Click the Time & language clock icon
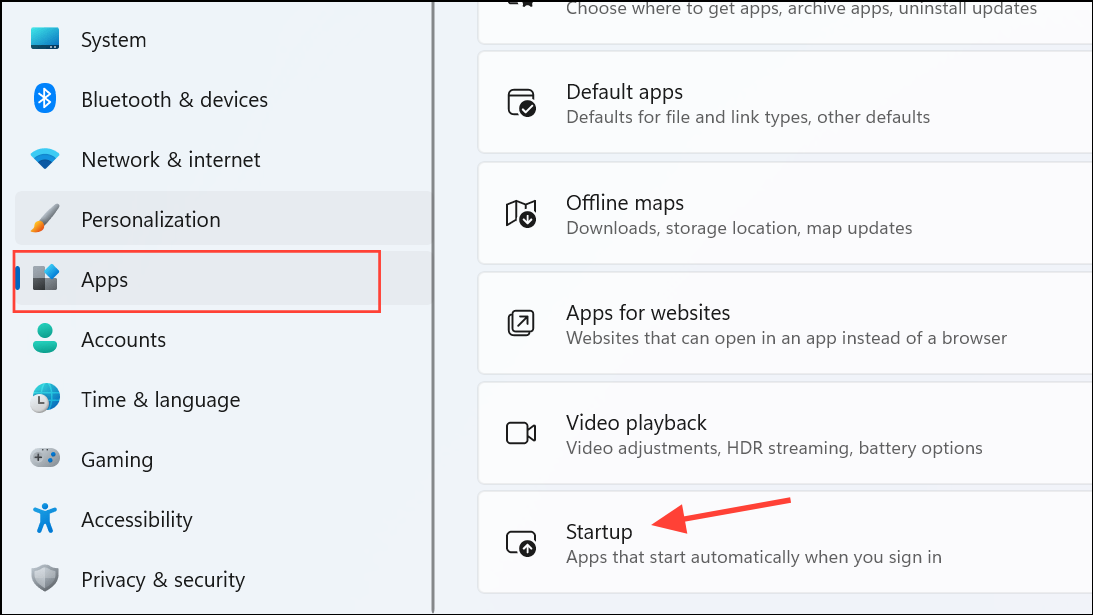Screen dimensions: 1093x615 coord(44,399)
